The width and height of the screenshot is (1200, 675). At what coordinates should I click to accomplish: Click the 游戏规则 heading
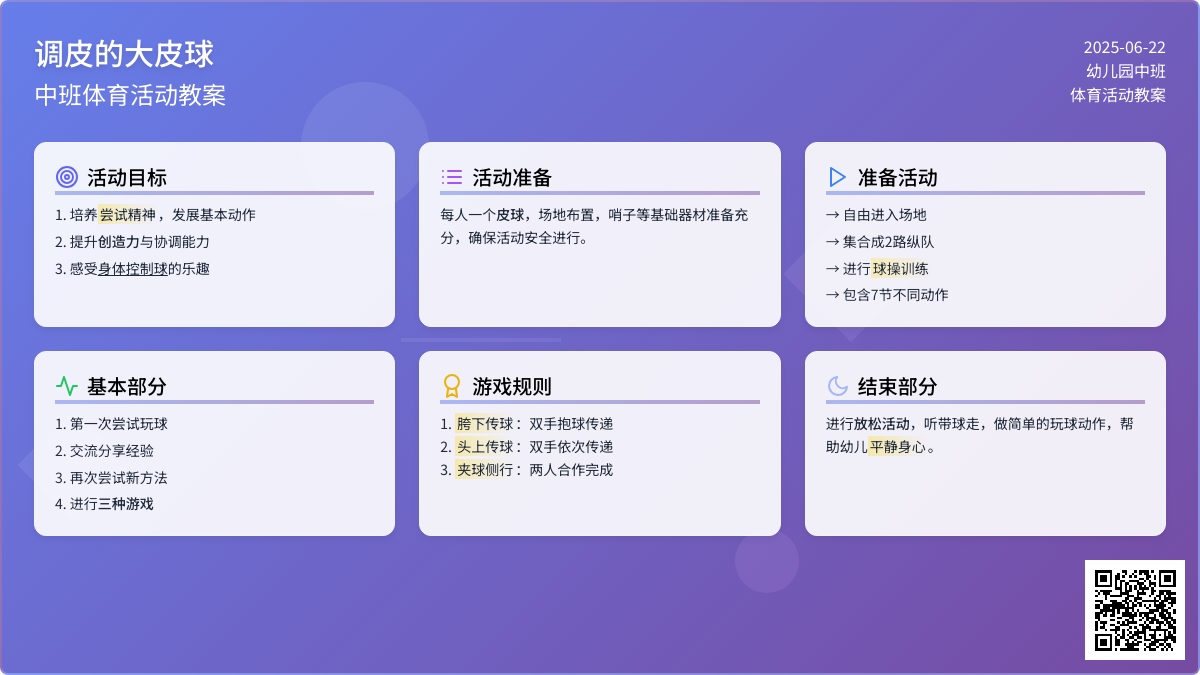pyautogui.click(x=512, y=386)
